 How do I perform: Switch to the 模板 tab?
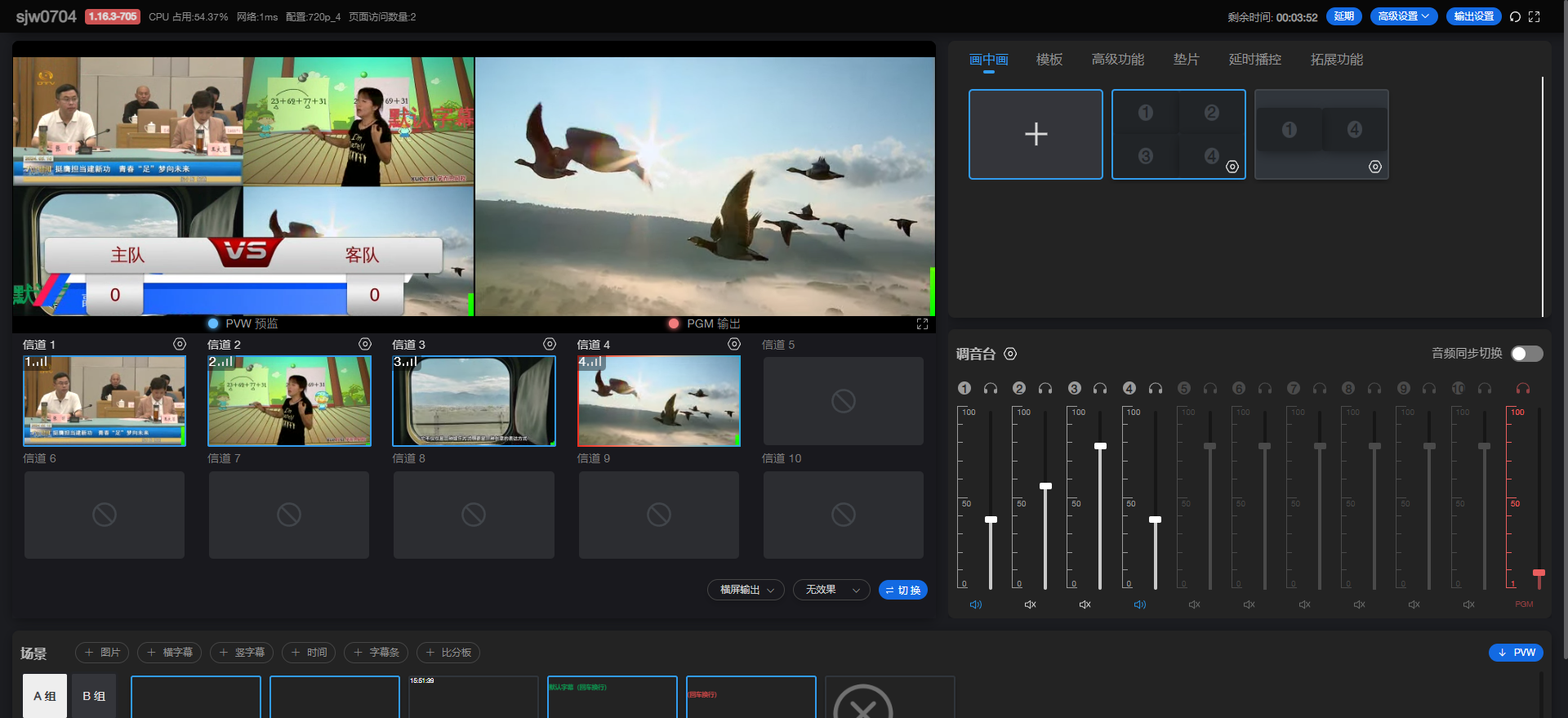1049,60
